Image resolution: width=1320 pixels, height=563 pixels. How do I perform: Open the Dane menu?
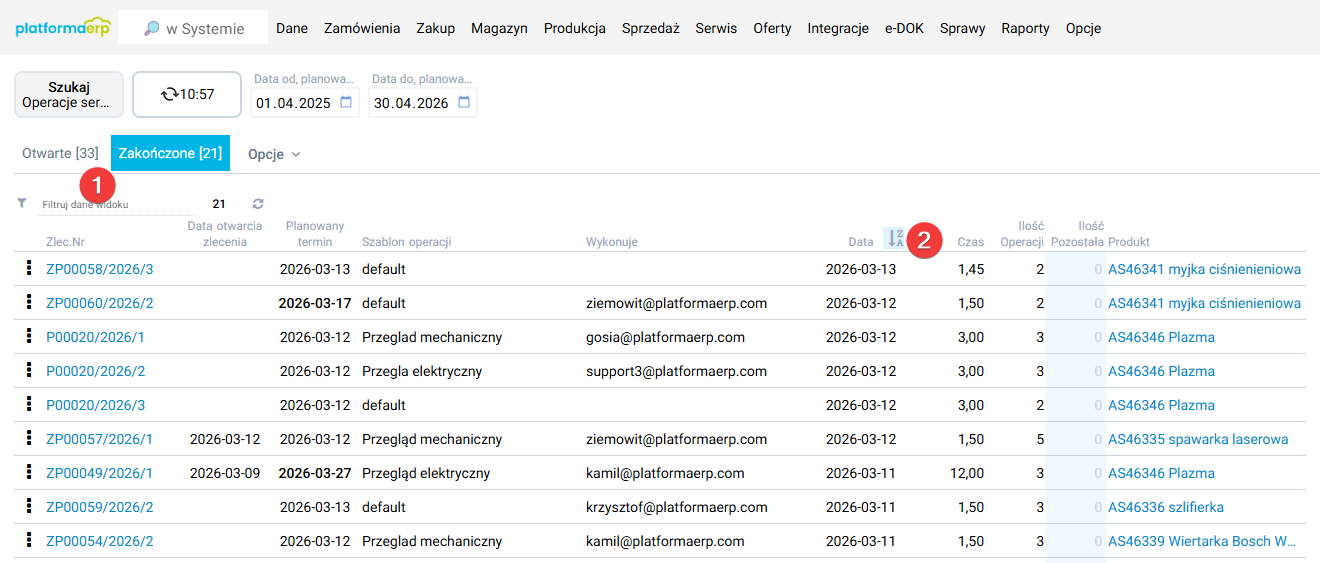click(292, 28)
